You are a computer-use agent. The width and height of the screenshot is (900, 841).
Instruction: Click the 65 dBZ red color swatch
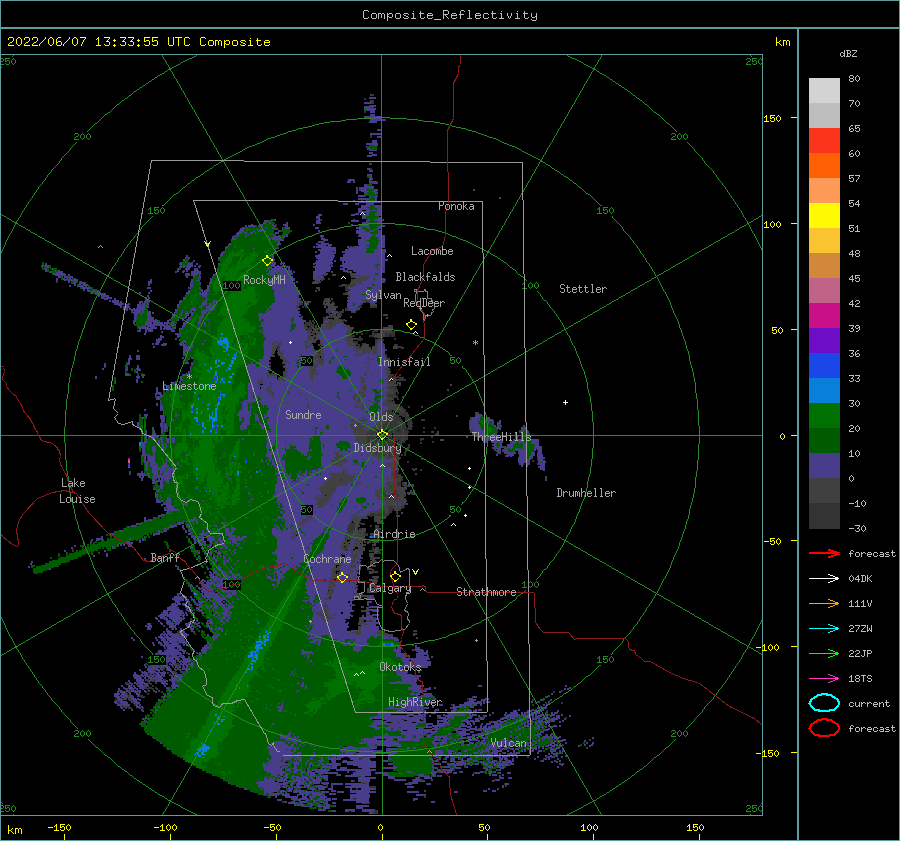[824, 140]
